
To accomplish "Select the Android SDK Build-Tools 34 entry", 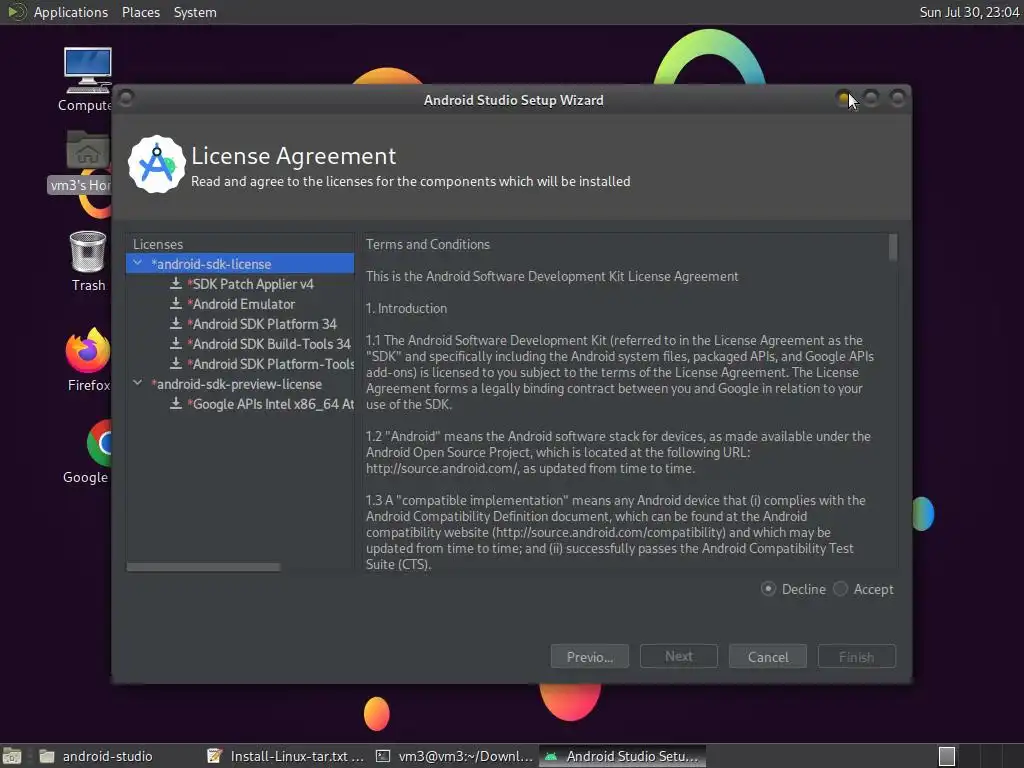I will (269, 344).
